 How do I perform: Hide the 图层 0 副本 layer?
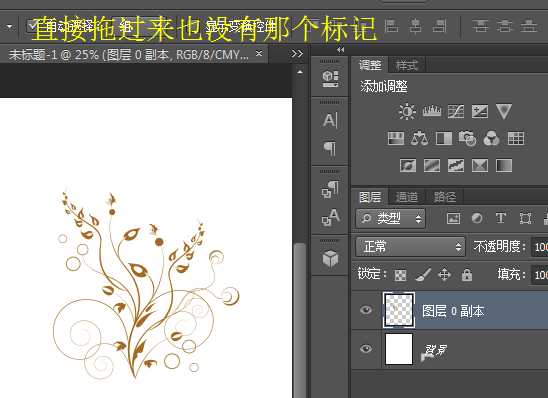coord(366,310)
